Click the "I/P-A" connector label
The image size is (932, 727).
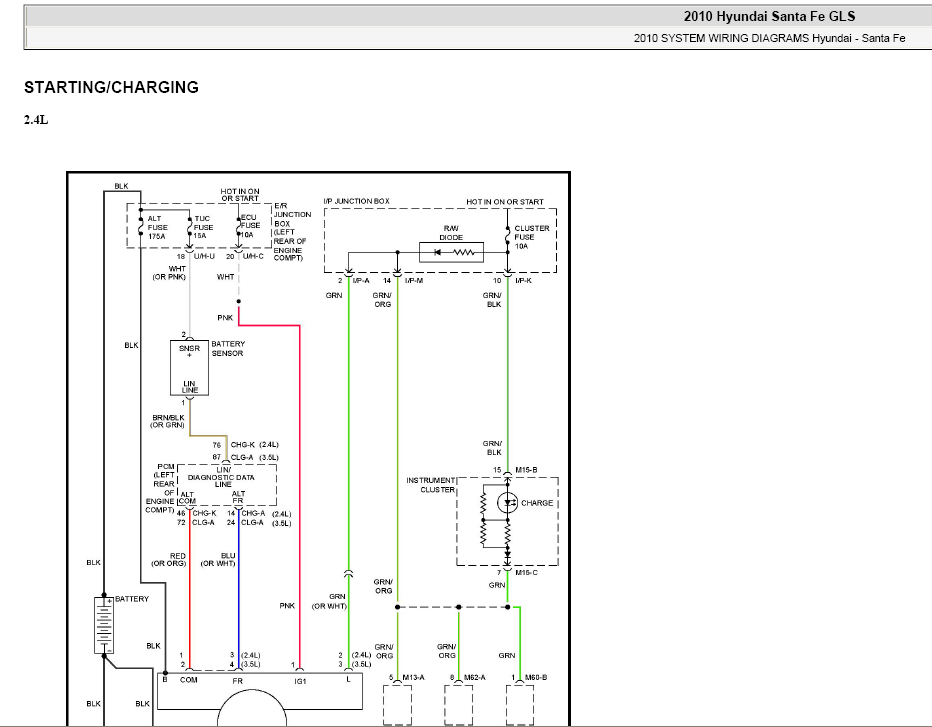pos(361,281)
